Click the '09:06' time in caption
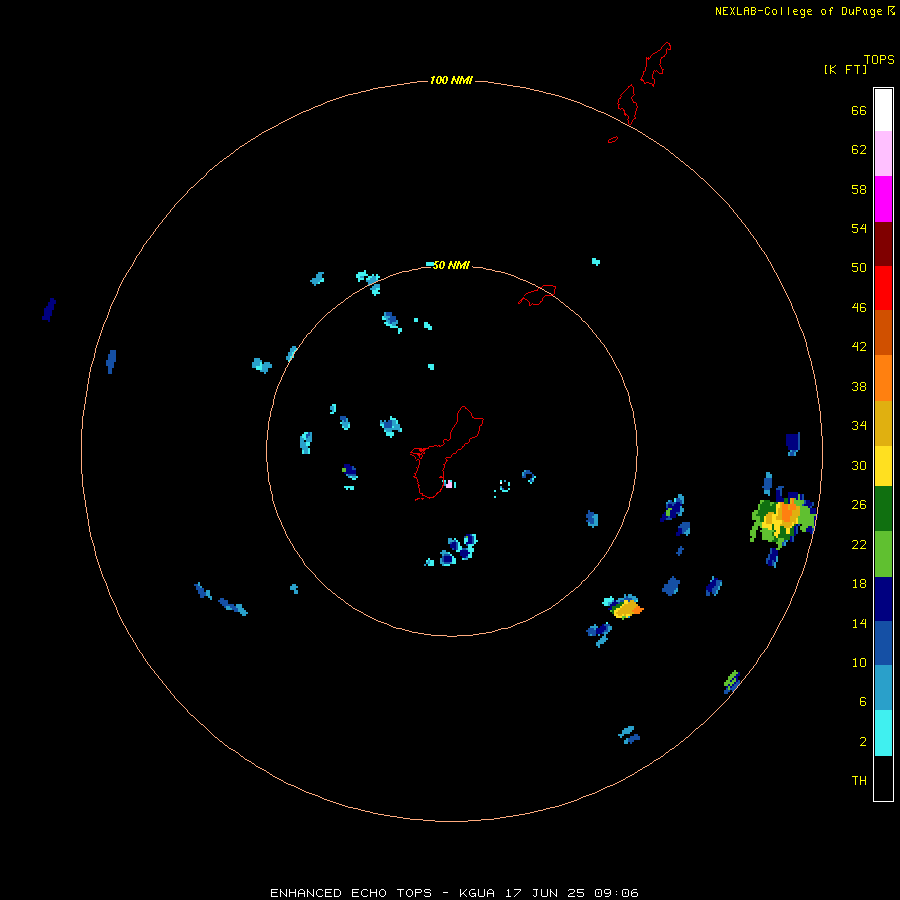This screenshot has height=900, width=900. (615, 893)
